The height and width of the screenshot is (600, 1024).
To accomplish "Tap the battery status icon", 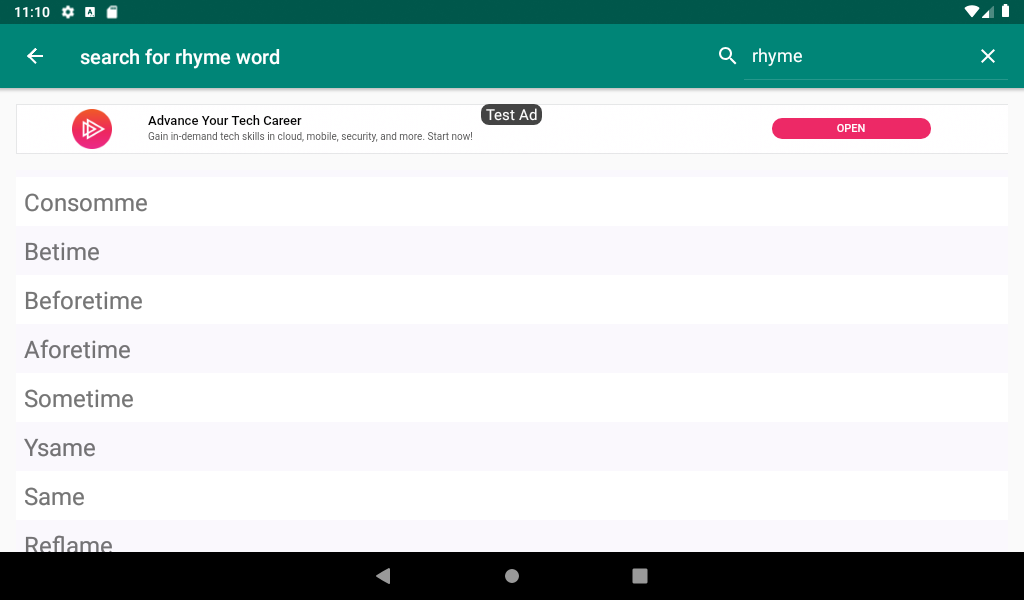I will point(1006,11).
